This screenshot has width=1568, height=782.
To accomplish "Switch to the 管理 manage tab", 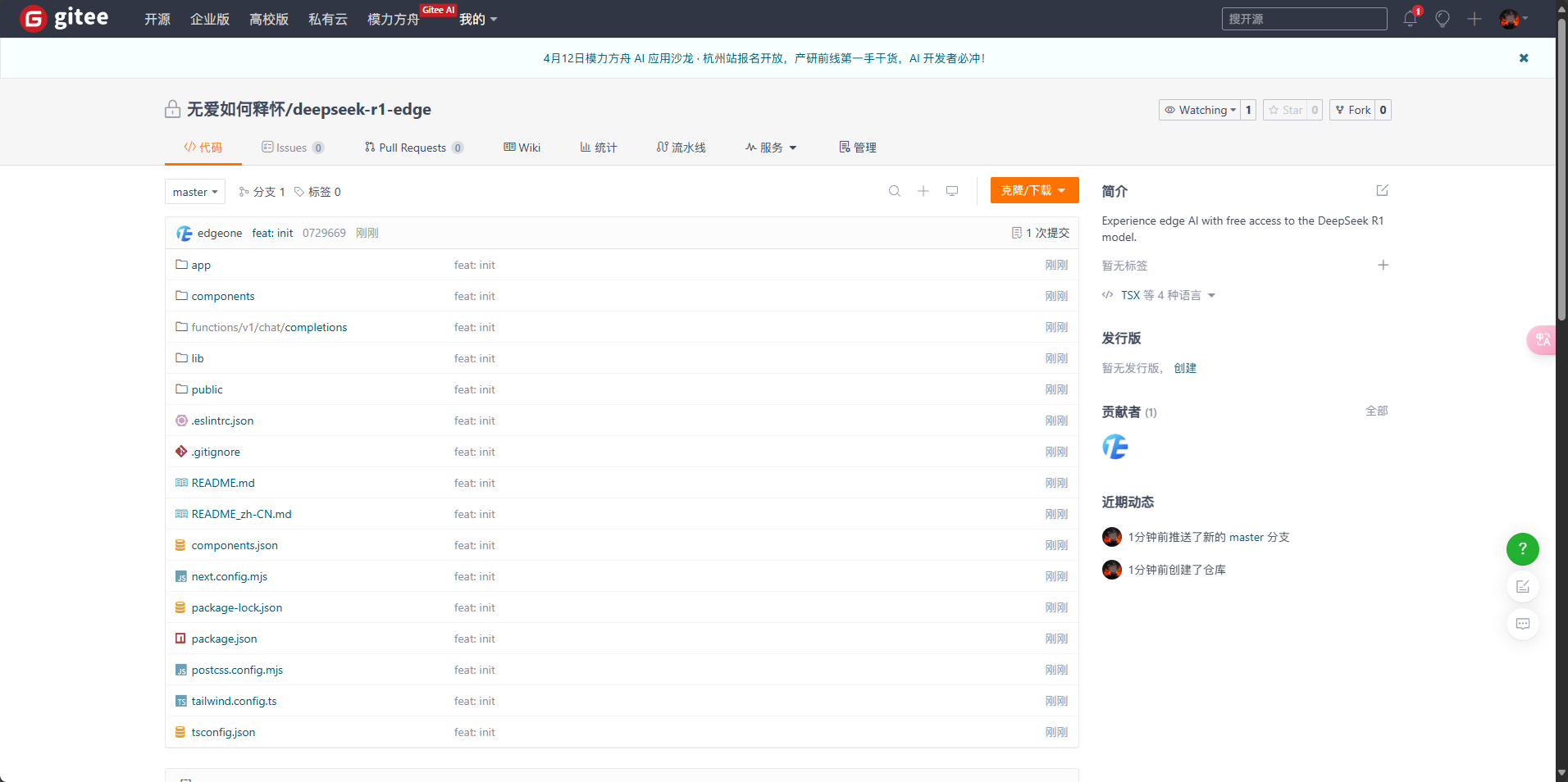I will [858, 148].
